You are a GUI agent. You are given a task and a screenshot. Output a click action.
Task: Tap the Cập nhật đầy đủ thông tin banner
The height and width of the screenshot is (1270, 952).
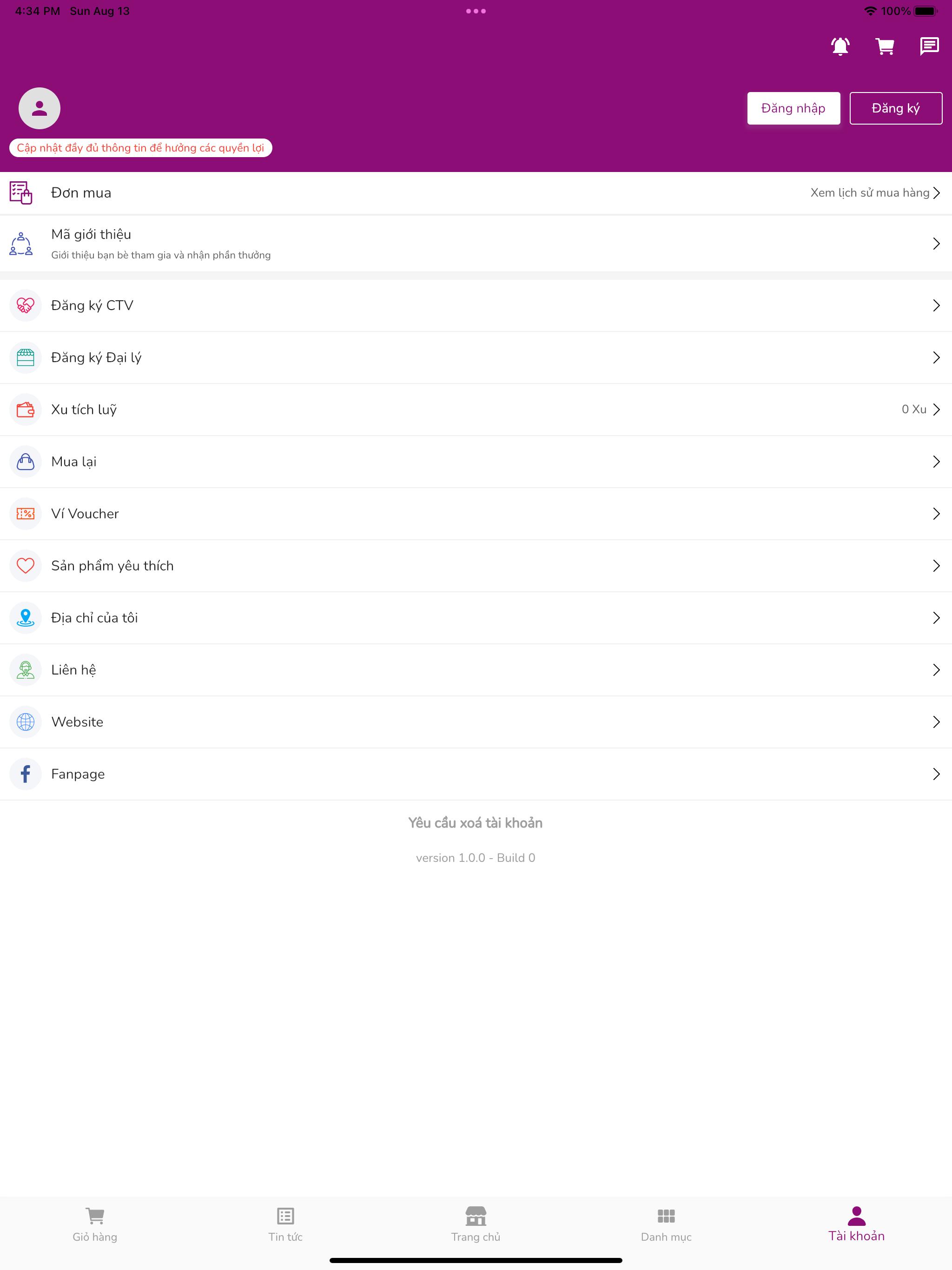141,147
